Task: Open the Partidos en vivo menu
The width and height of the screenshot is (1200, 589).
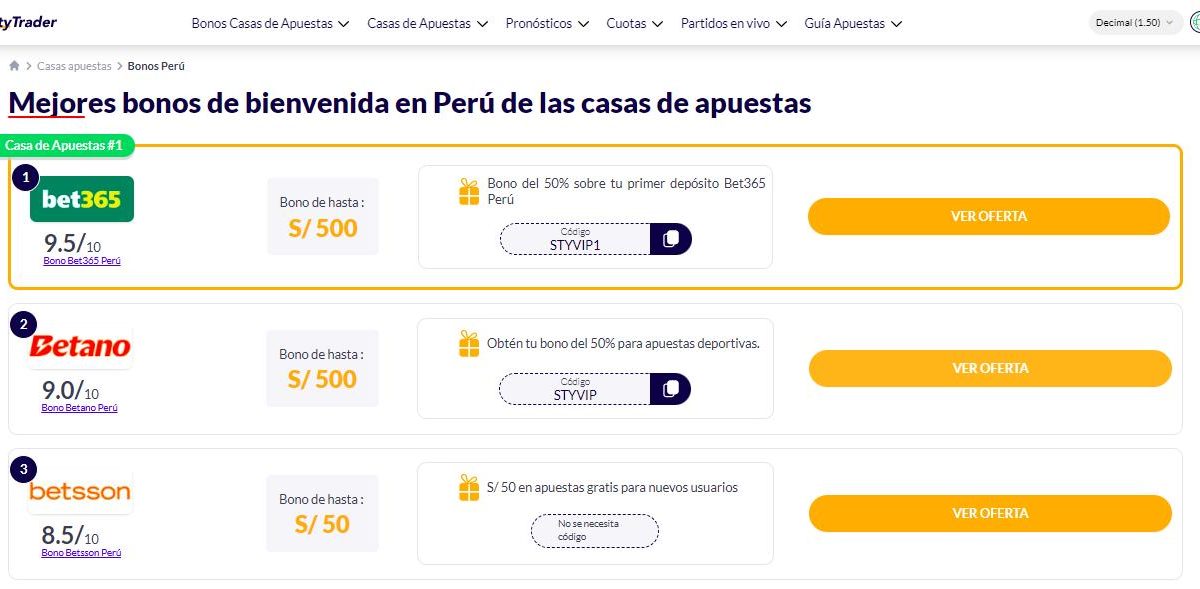Action: (x=733, y=23)
